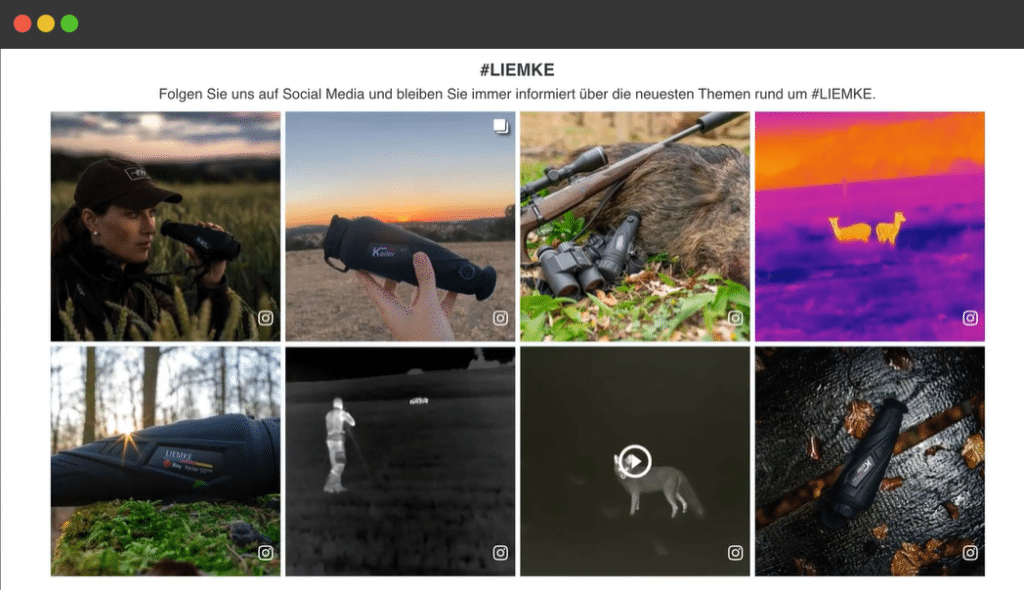Click the green maximize window button
Viewport: 1024px width, 590px height.
[x=69, y=24]
